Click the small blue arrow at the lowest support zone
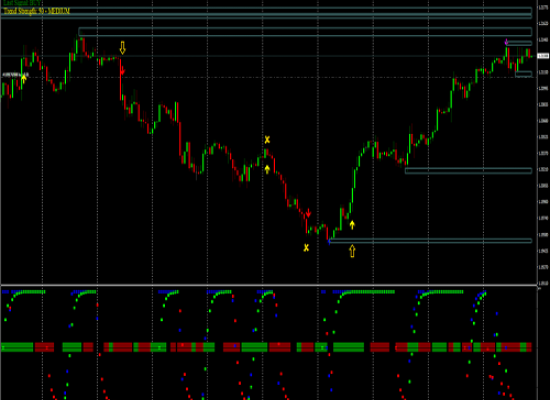 (329, 241)
